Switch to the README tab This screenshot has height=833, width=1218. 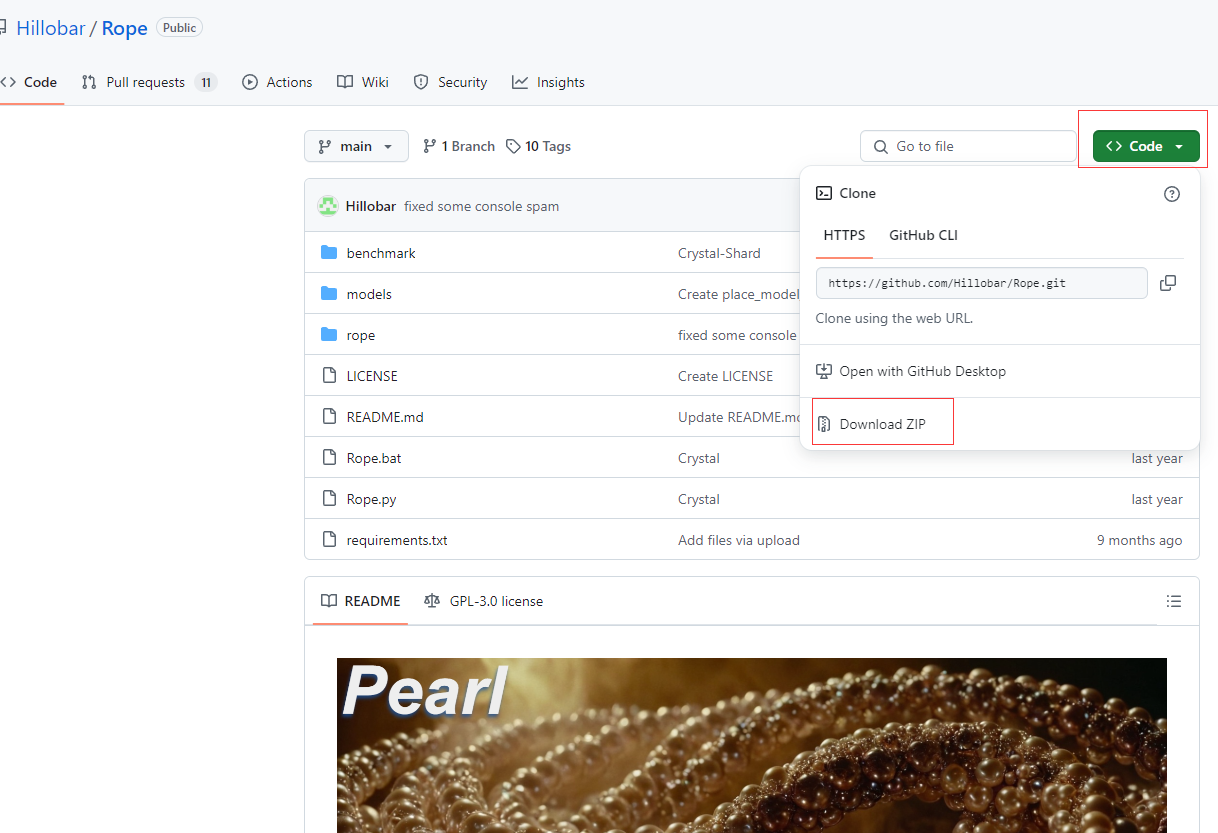360,601
